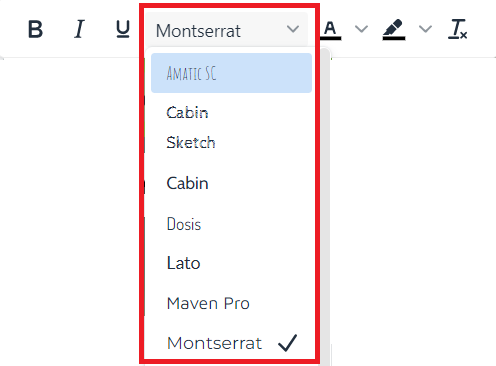Image resolution: width=496 pixels, height=366 pixels.
Task: Toggle Italic formatting
Action: 79,29
